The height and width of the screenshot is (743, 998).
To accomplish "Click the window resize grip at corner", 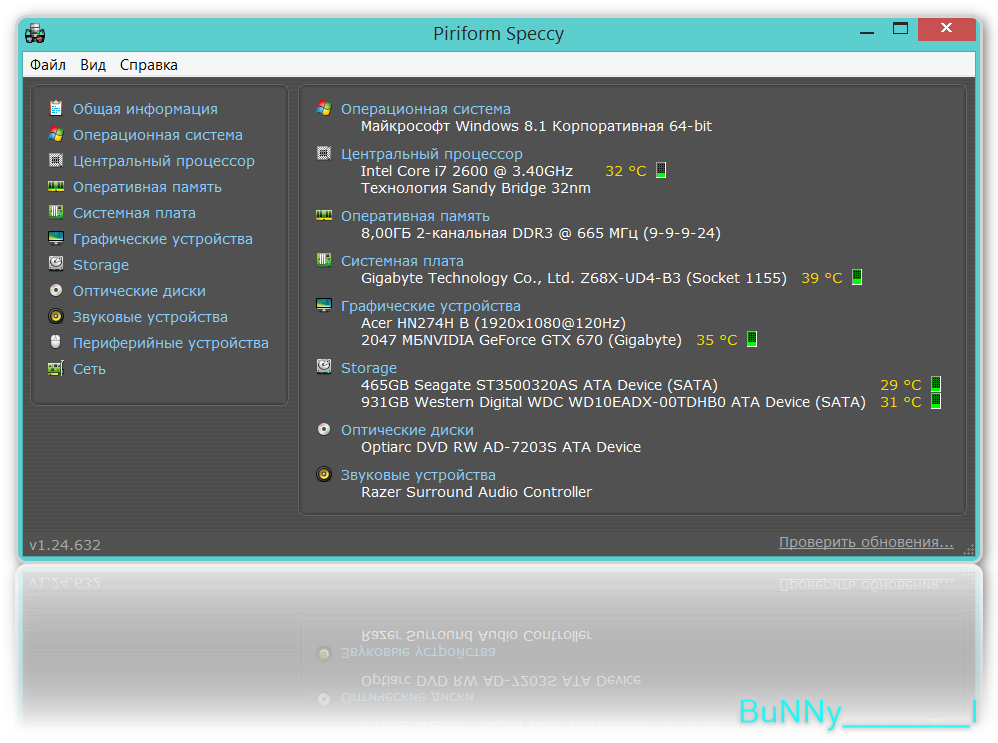I will (x=969, y=551).
